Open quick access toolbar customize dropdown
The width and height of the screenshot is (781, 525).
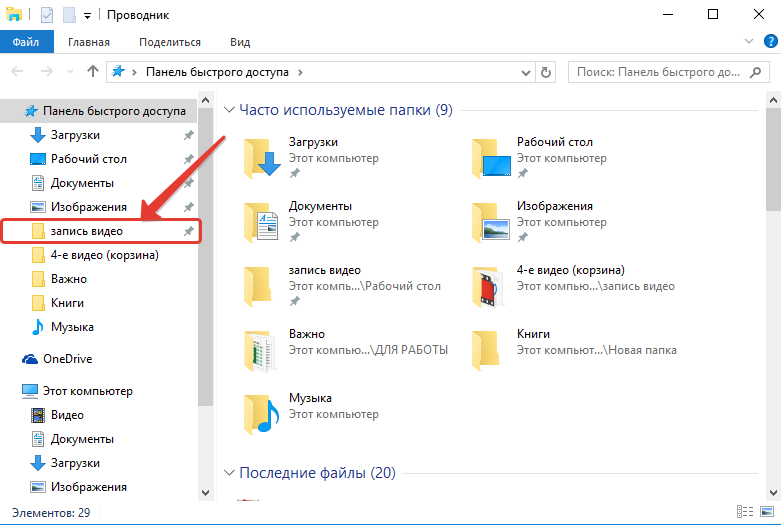tap(87, 16)
